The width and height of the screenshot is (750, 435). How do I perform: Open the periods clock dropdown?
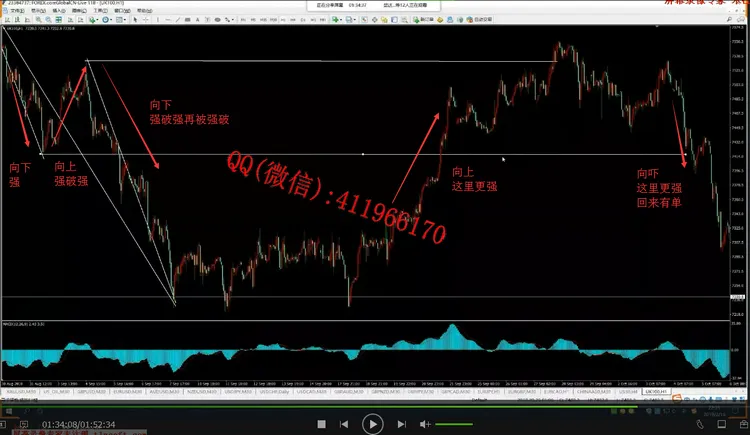click(x=107, y=20)
